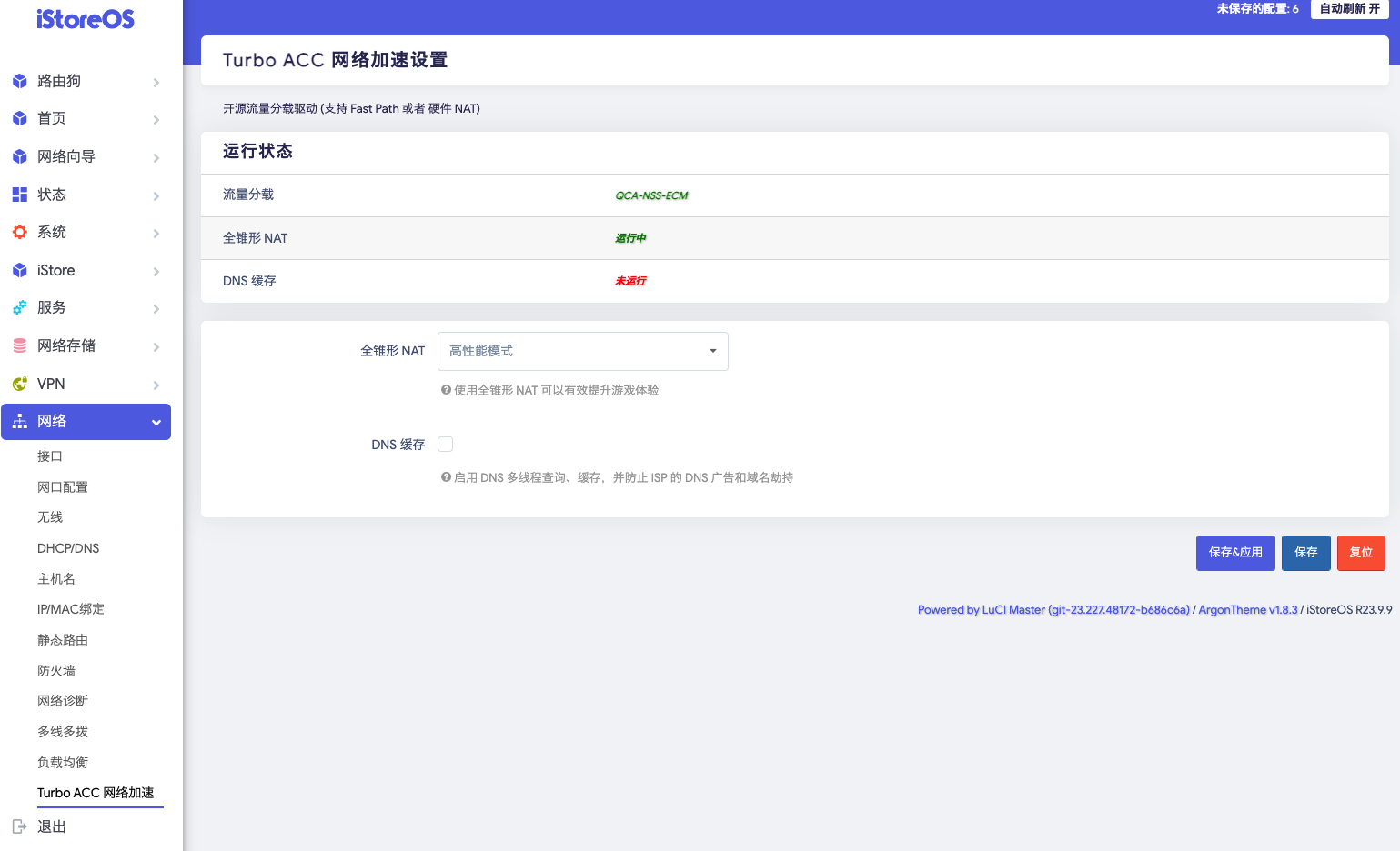Toggle 自动刷新 off

click(1348, 9)
